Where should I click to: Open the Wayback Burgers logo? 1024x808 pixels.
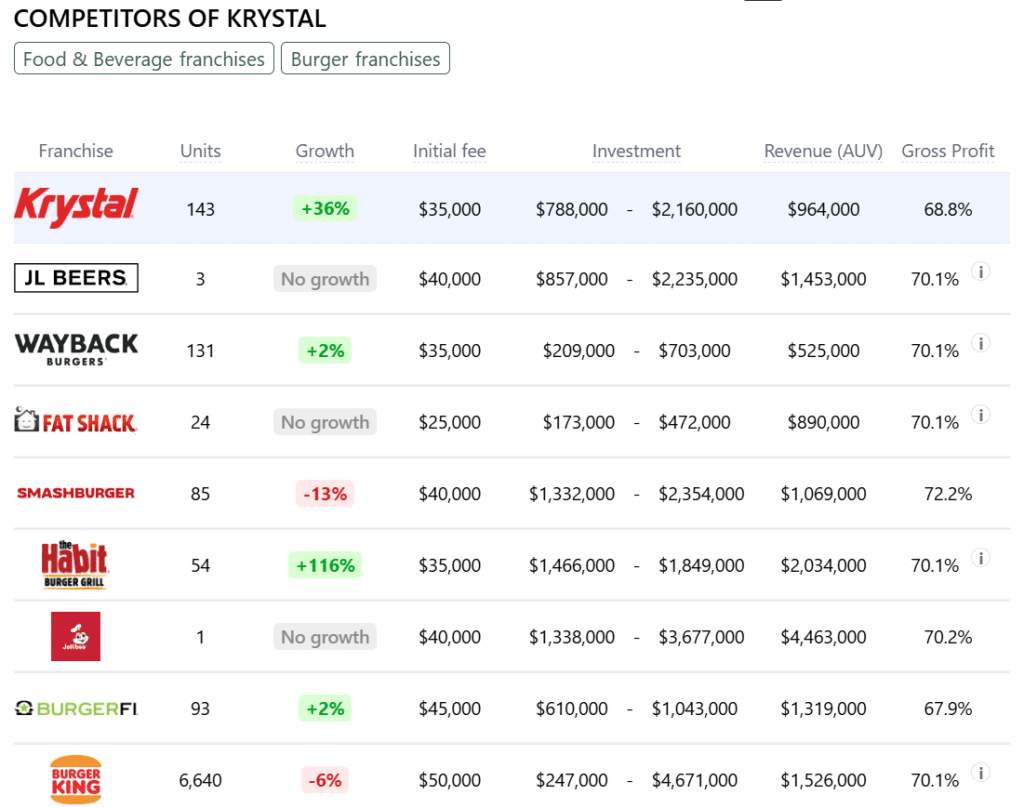76,349
